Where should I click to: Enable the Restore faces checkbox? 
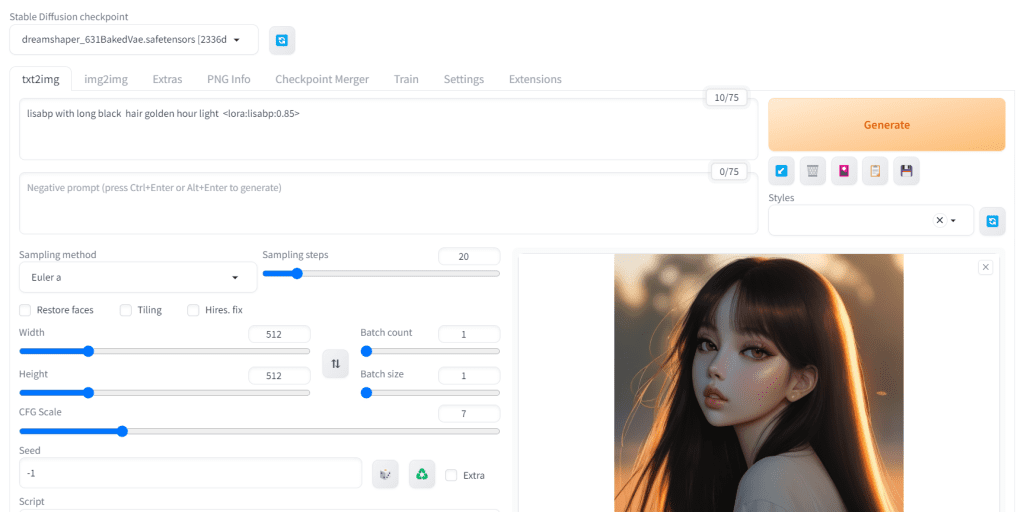coord(26,310)
